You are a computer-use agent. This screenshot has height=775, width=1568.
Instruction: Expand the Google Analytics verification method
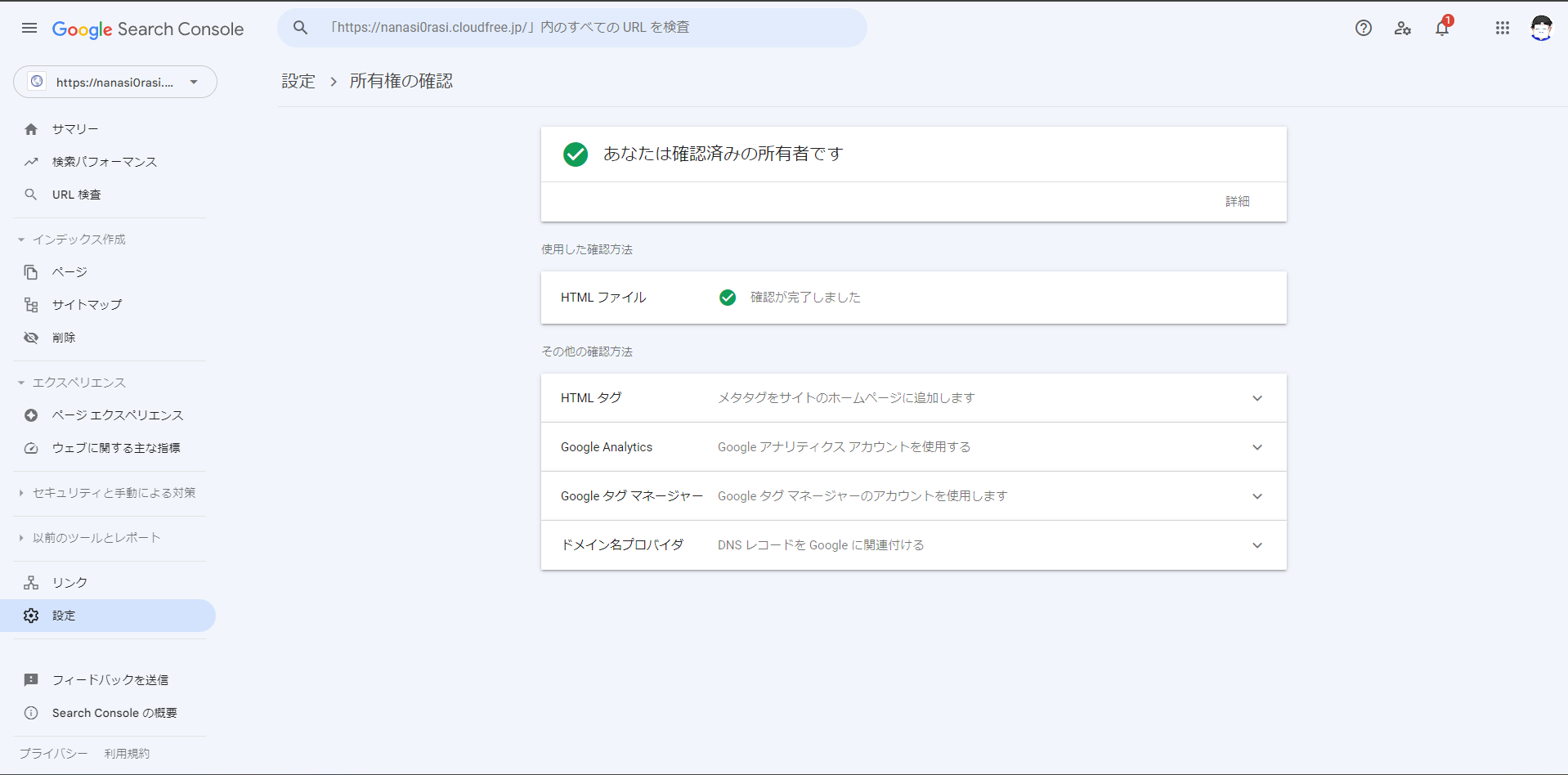(1257, 447)
